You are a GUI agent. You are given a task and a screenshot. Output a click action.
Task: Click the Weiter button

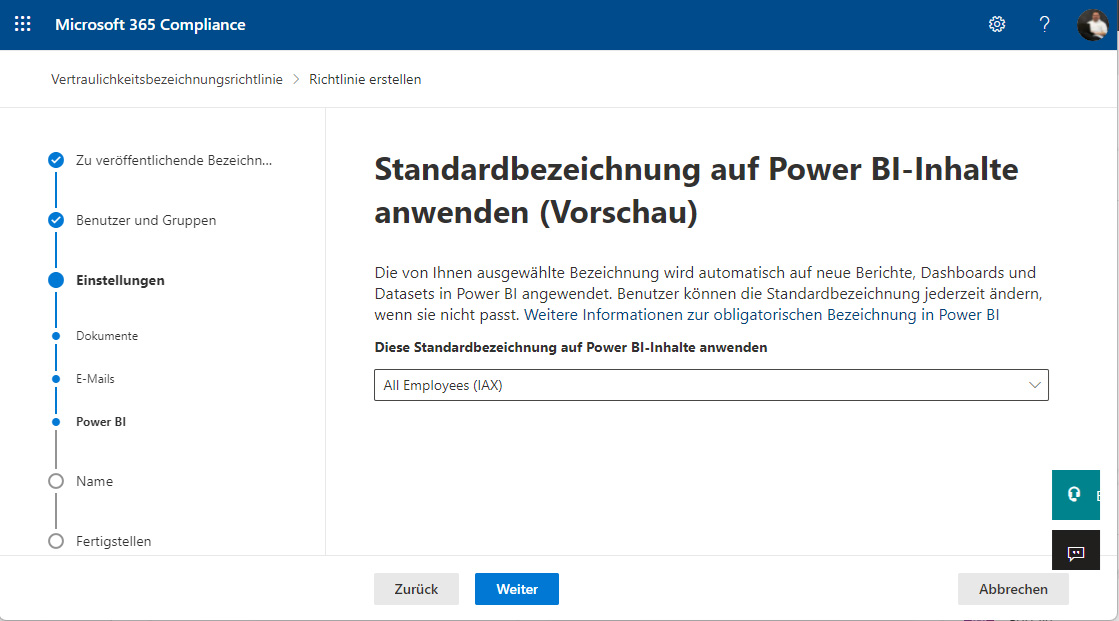pos(517,589)
